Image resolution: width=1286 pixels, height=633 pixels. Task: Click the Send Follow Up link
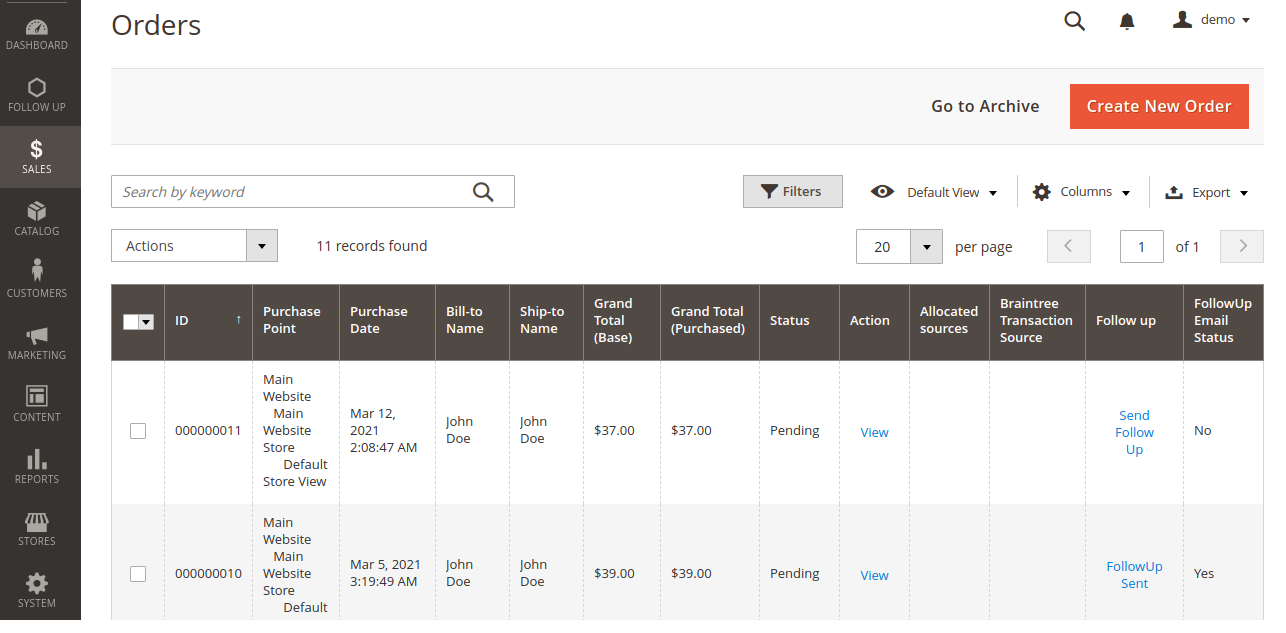pos(1134,432)
